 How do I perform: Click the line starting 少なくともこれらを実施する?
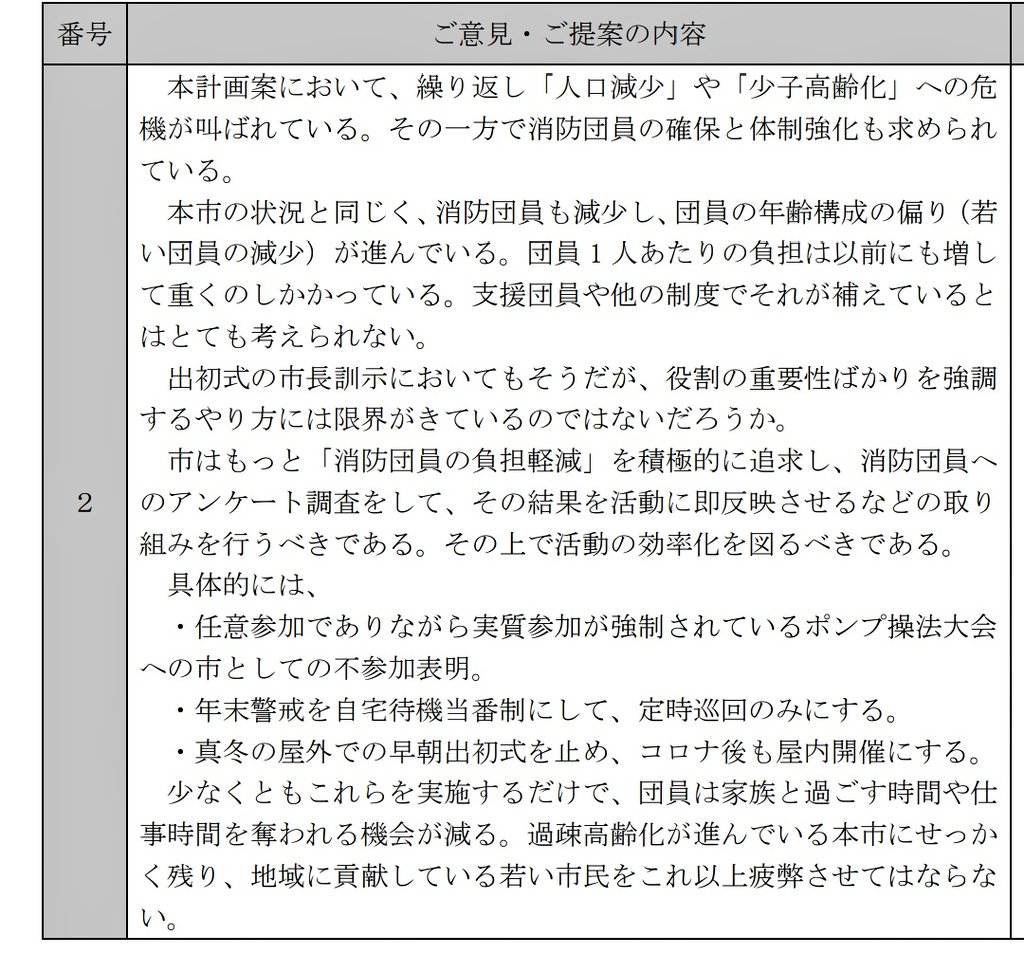point(582,794)
